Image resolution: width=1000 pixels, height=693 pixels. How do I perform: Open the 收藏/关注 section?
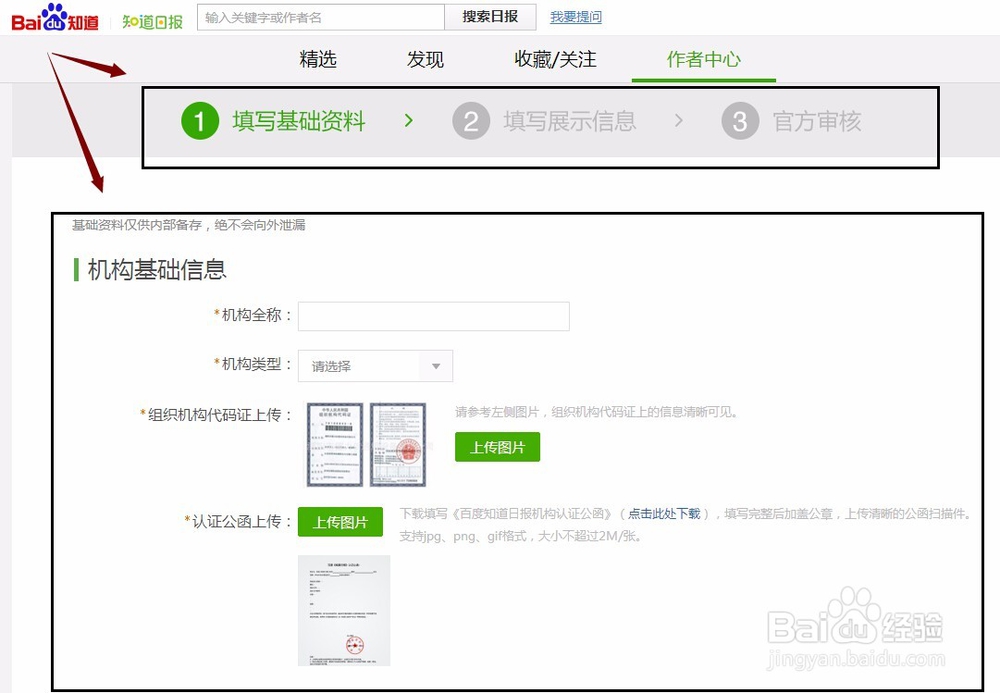point(554,60)
